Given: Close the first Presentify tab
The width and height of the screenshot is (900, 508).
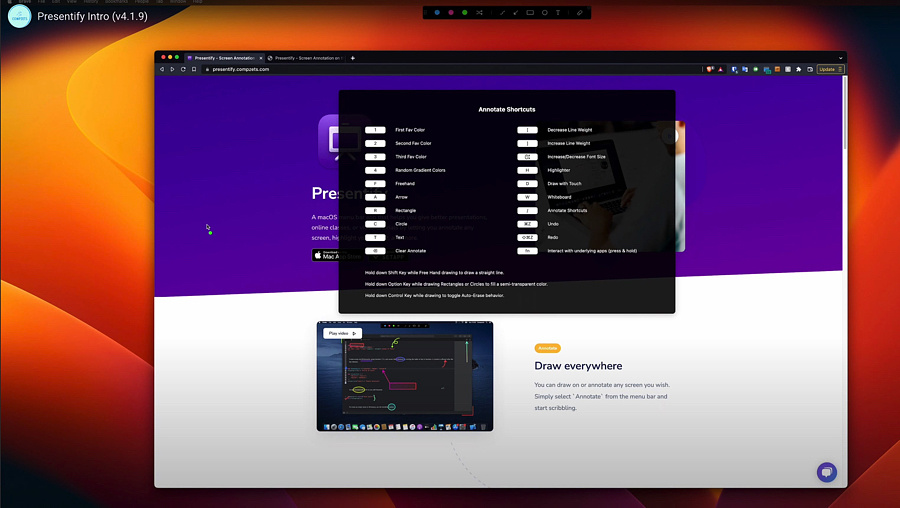Looking at the screenshot, I should (x=261, y=58).
